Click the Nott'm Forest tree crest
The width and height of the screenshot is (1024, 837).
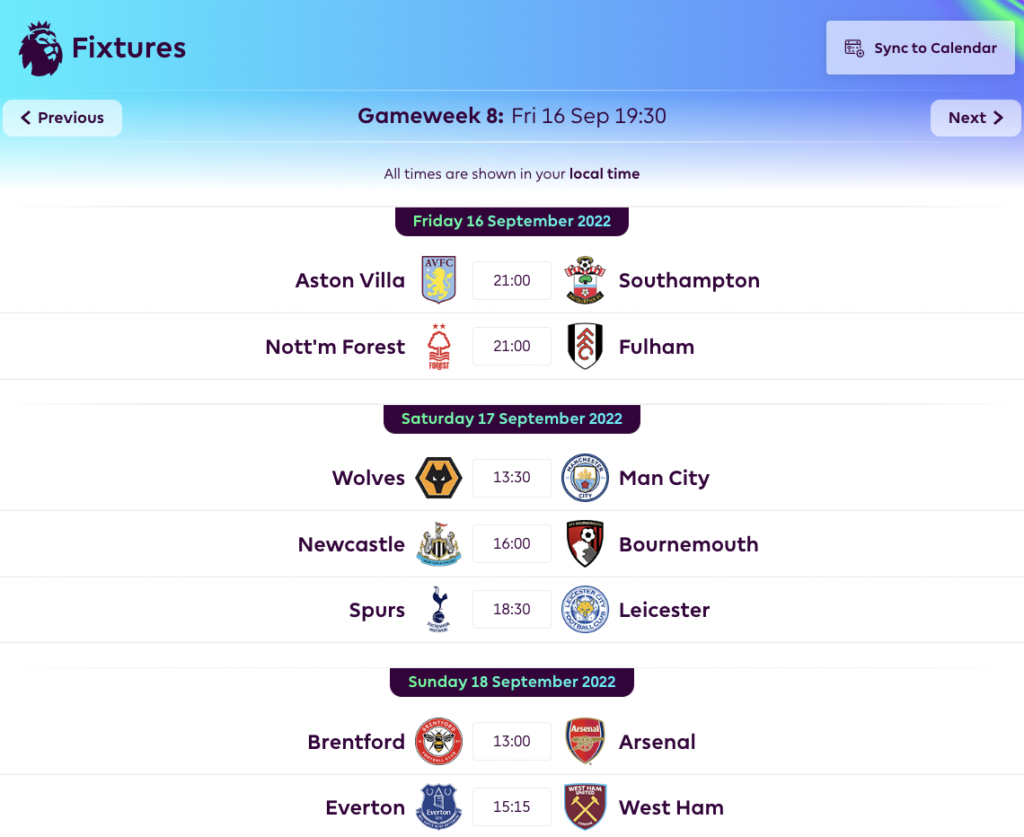click(x=437, y=346)
